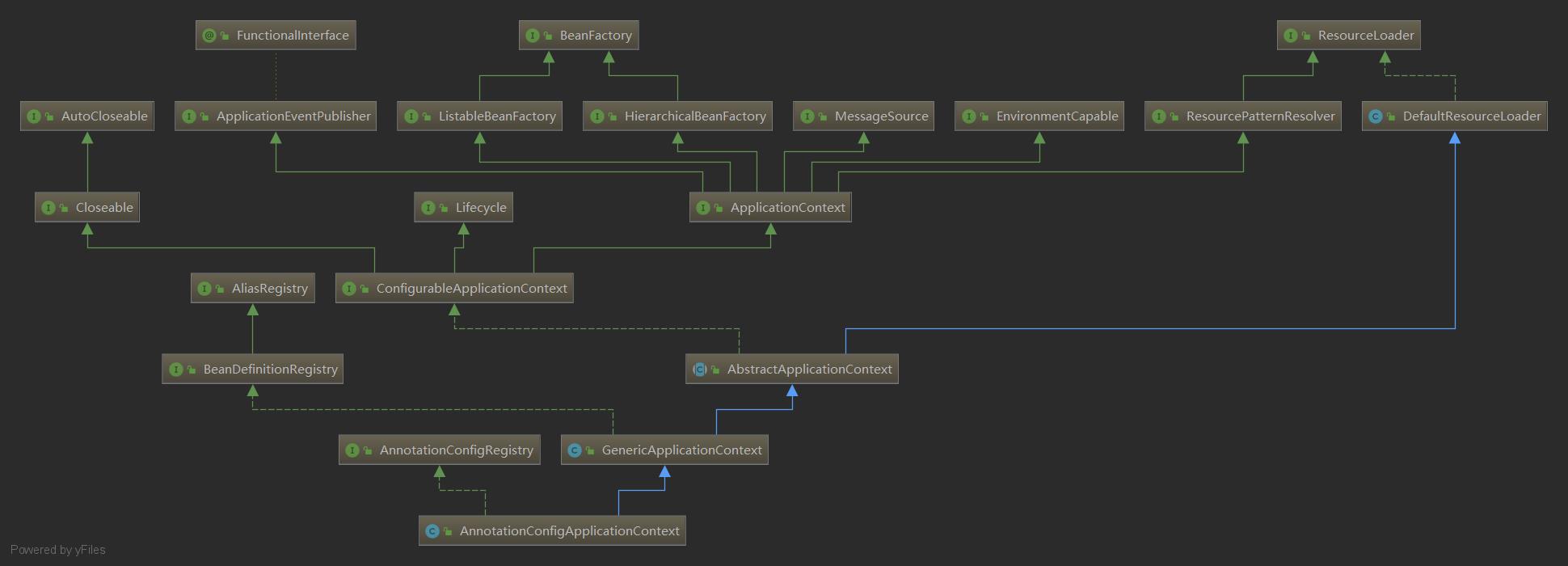Click the Powered by yFiles label

(58, 550)
